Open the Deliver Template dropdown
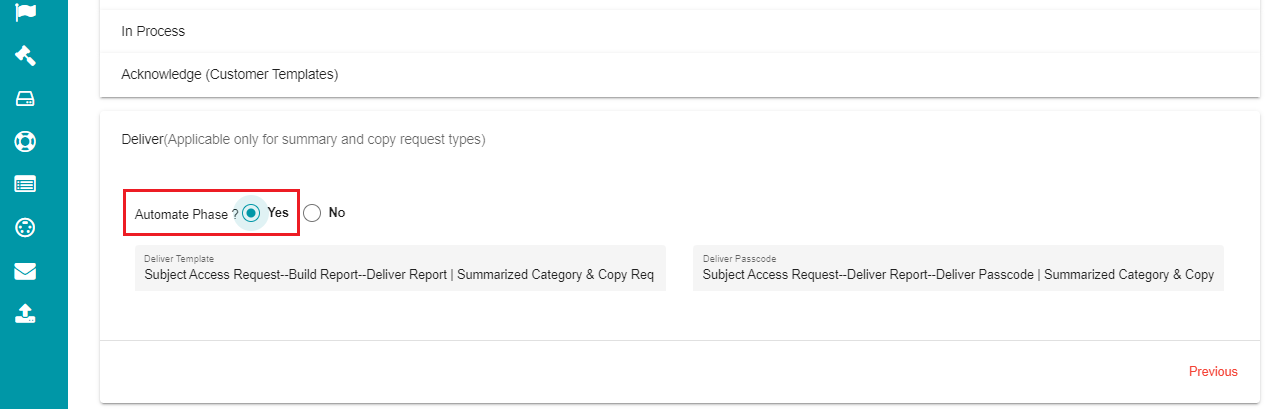The width and height of the screenshot is (1279, 409). 400,268
